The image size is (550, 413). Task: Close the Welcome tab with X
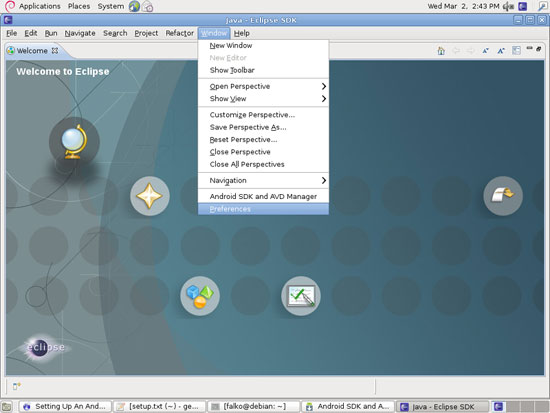55,51
